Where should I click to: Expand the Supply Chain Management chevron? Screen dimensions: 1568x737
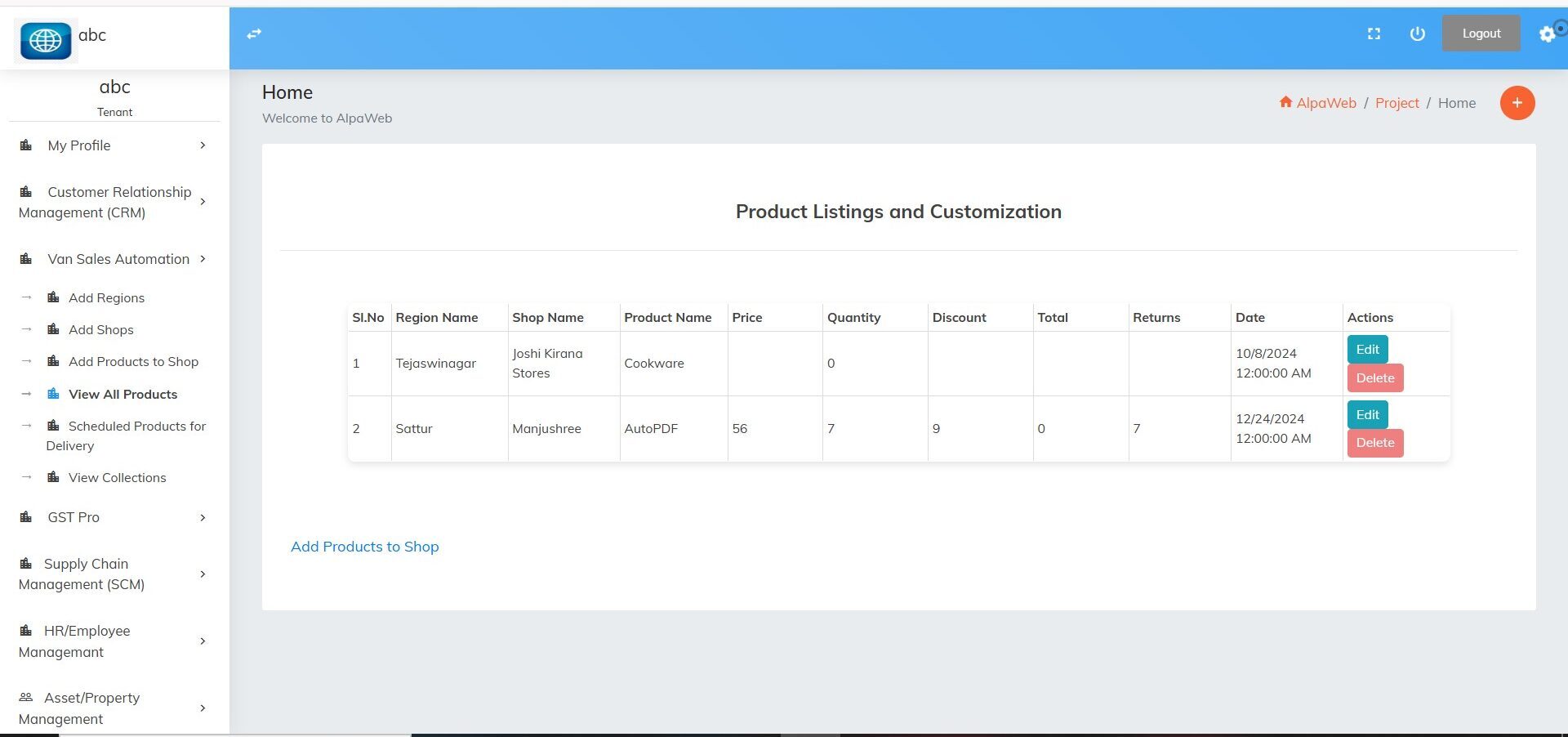[x=203, y=574]
